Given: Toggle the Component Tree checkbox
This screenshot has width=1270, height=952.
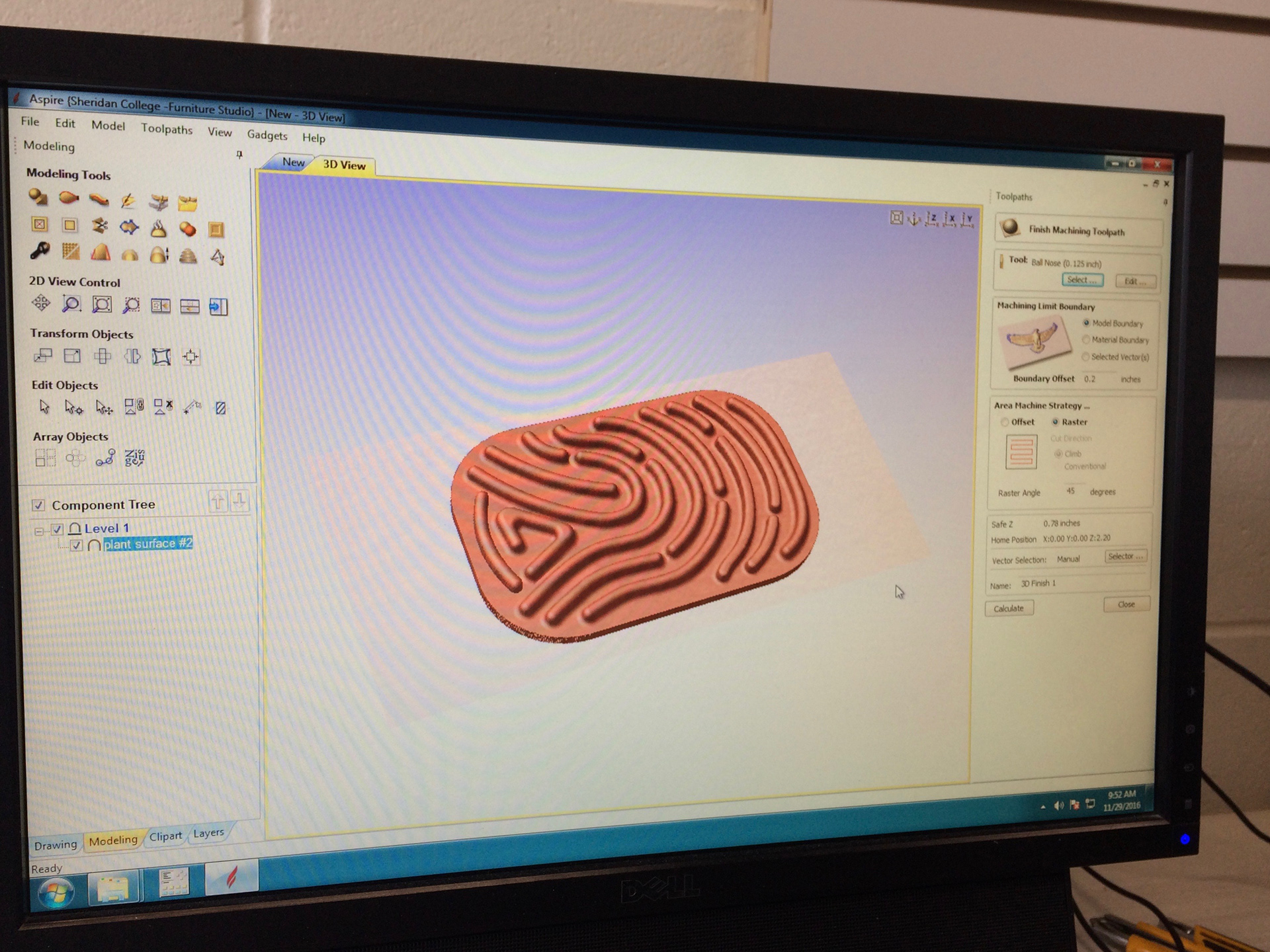Looking at the screenshot, I should [38, 505].
